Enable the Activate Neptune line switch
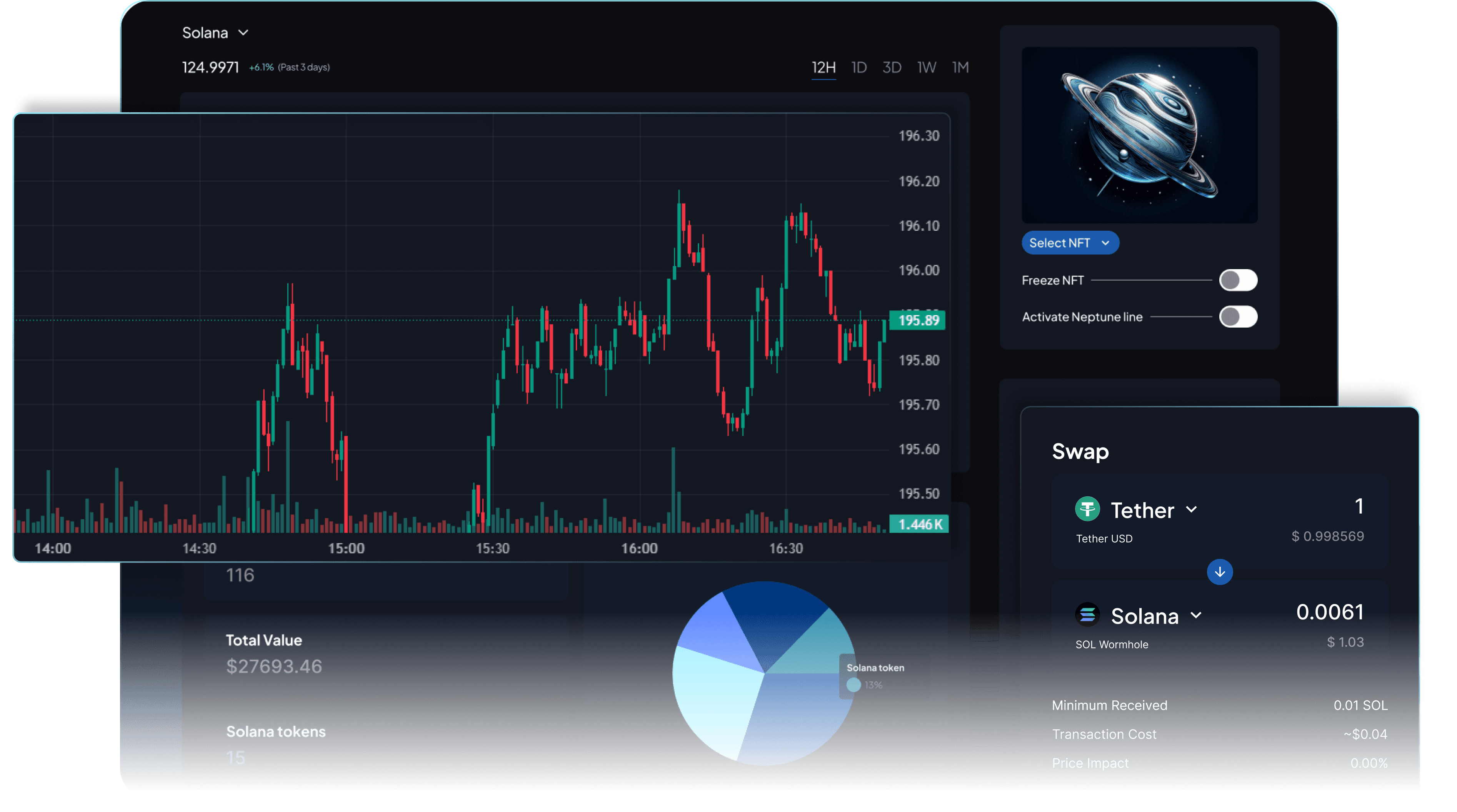This screenshot has height=812, width=1457. [1237, 317]
